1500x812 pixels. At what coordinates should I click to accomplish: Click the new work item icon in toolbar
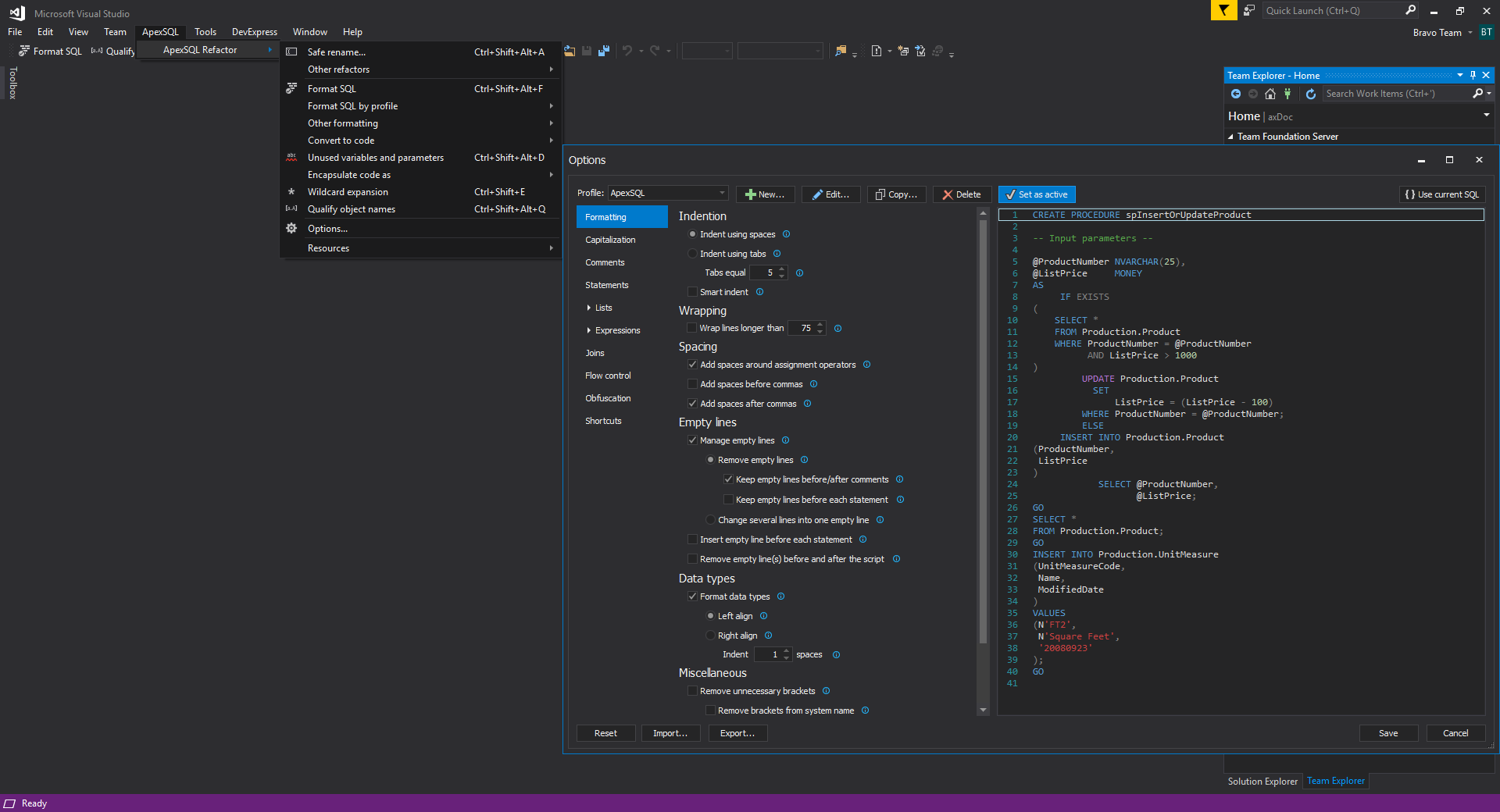click(x=877, y=51)
